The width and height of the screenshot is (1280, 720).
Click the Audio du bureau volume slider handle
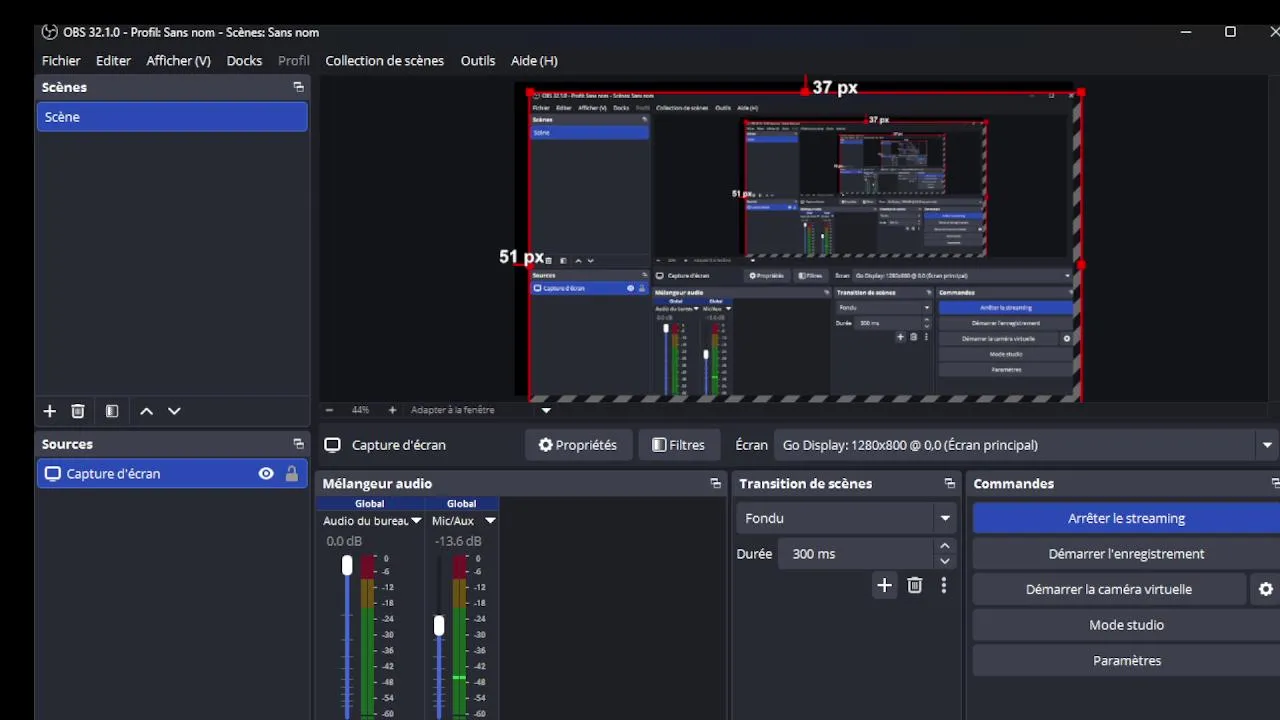(347, 566)
